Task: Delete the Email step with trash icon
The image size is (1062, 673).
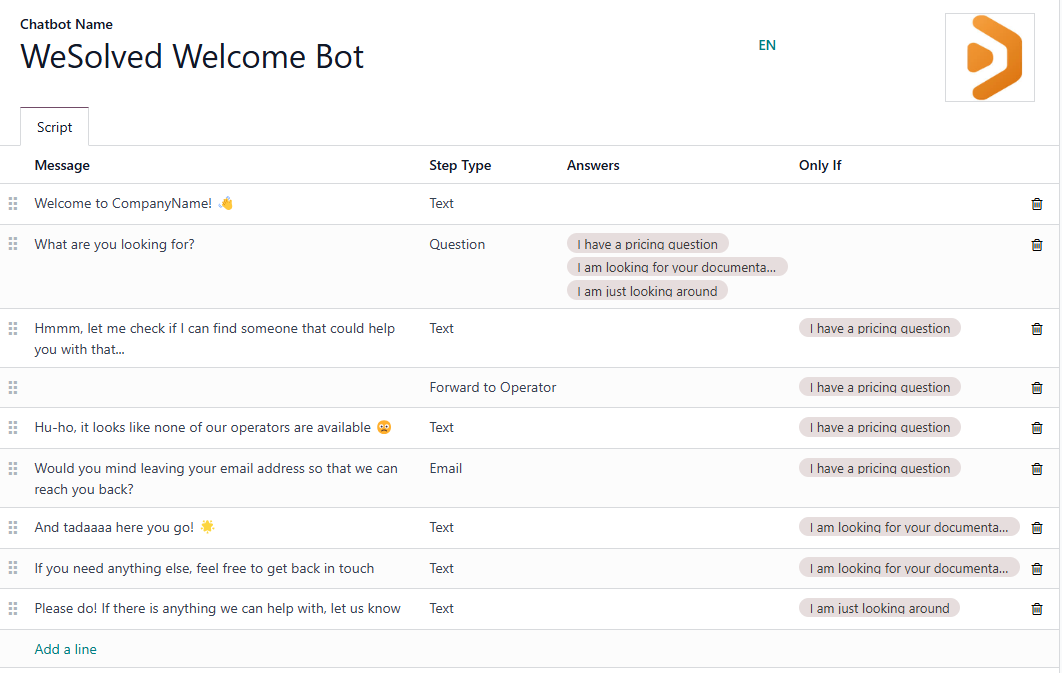Action: [x=1036, y=469]
